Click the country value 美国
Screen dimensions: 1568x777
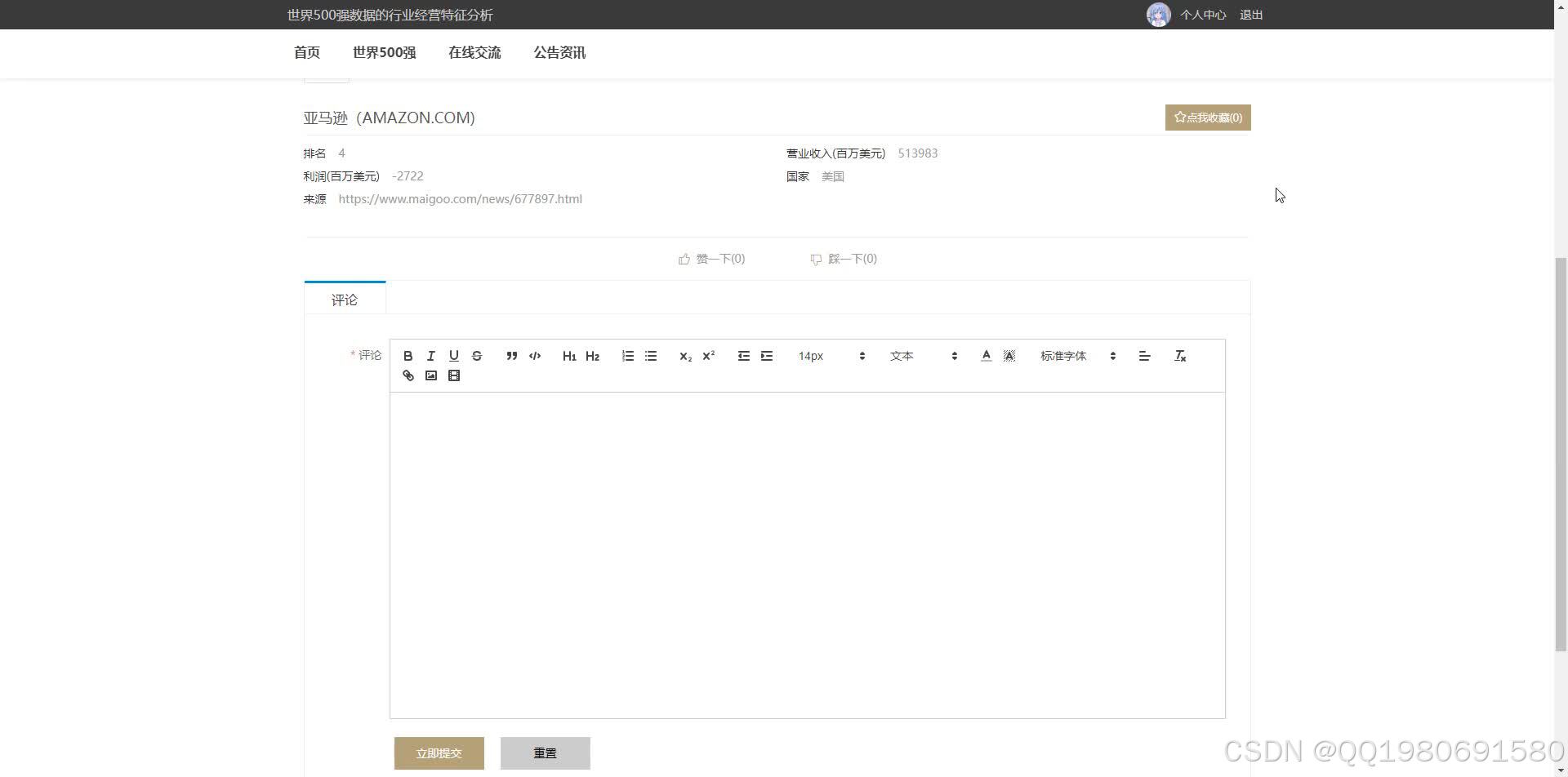point(833,176)
